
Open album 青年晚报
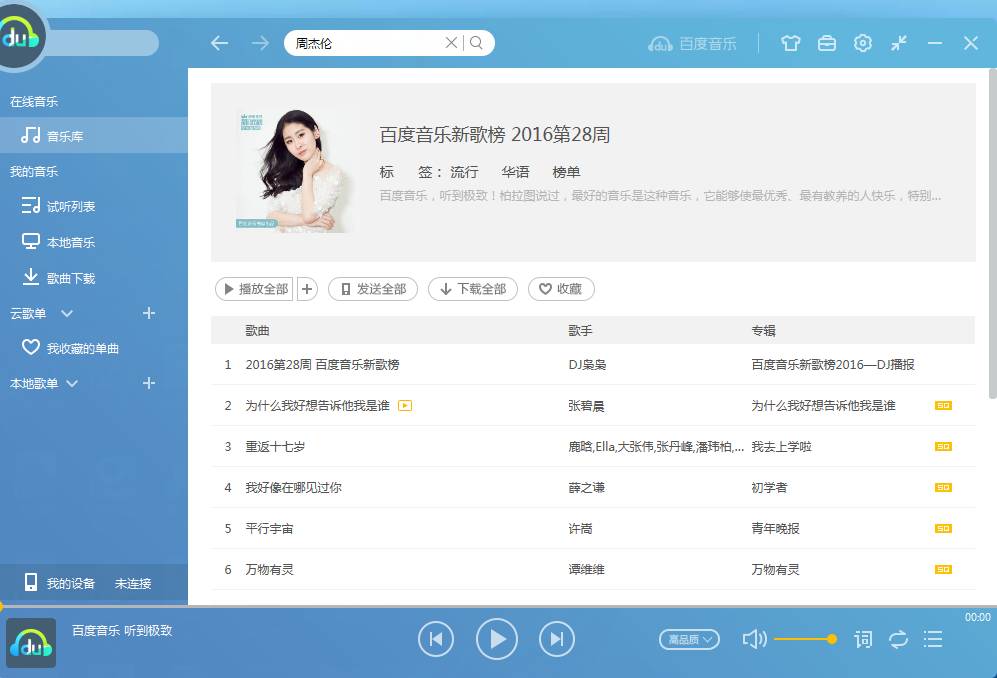click(x=775, y=529)
